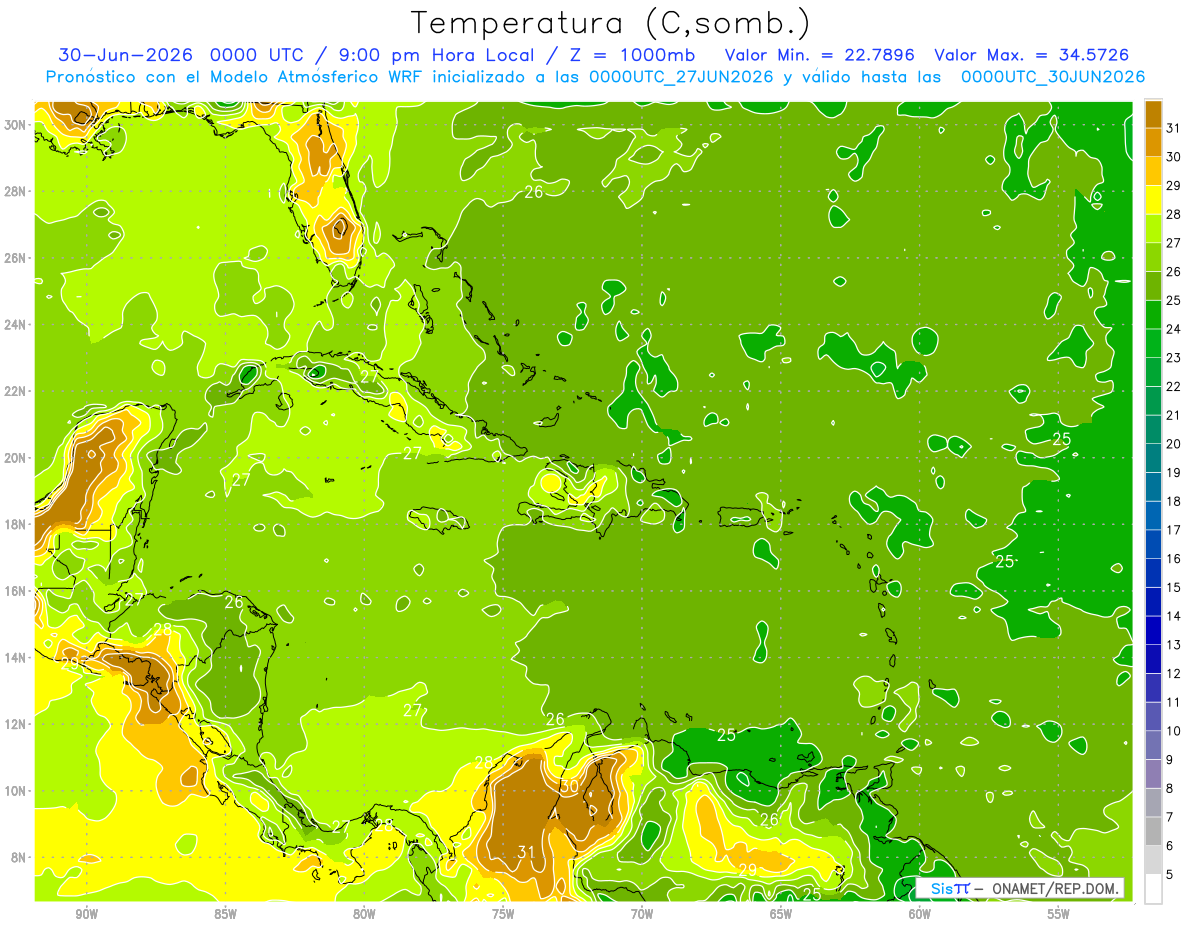The height and width of the screenshot is (927, 1200).
Task: Click the color bar value label 21
Action: 1174,415
